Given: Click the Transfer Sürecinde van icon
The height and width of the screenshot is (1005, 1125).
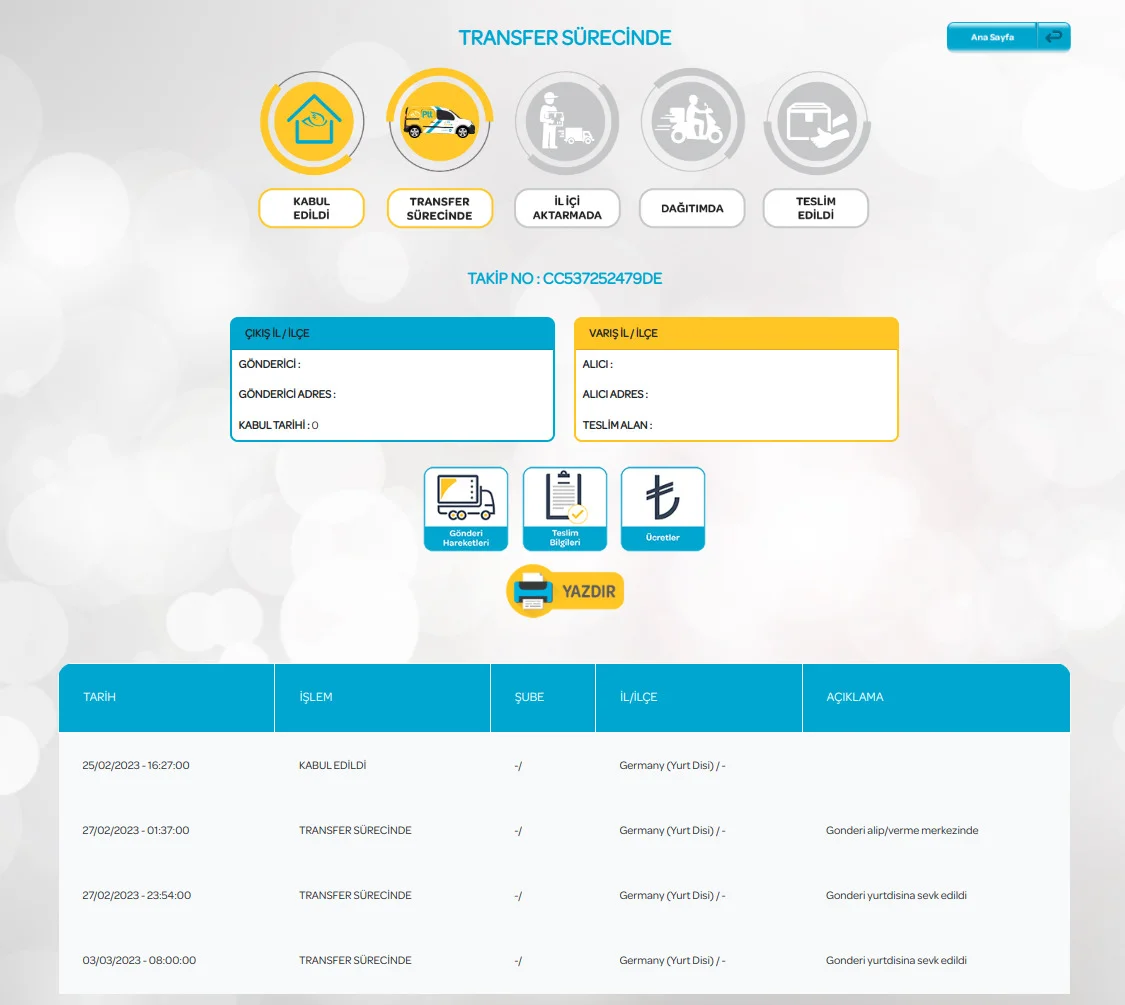Looking at the screenshot, I should point(439,121).
